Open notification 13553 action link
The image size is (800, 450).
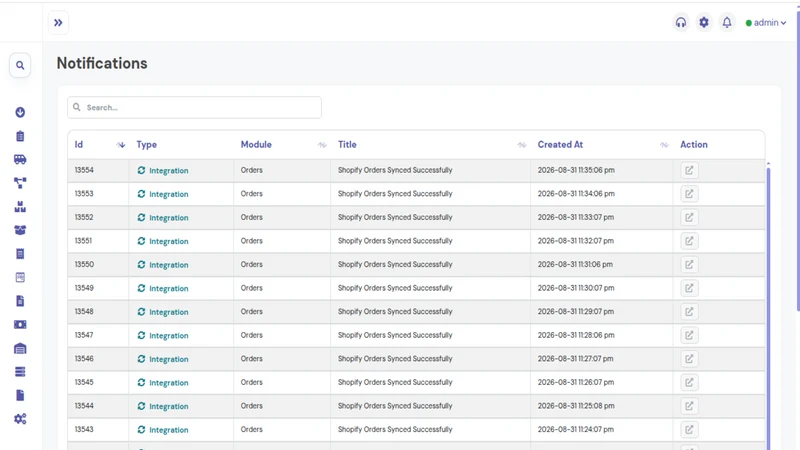(689, 194)
